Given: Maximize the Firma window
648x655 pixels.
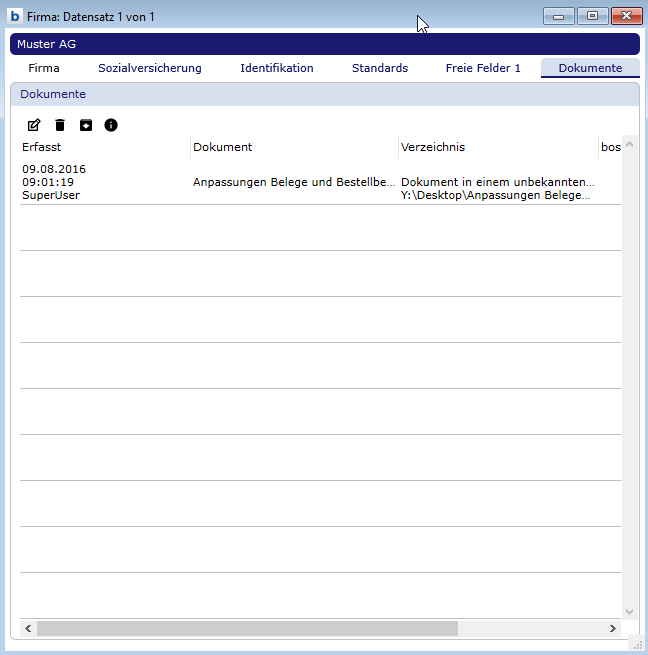Looking at the screenshot, I should pos(592,17).
